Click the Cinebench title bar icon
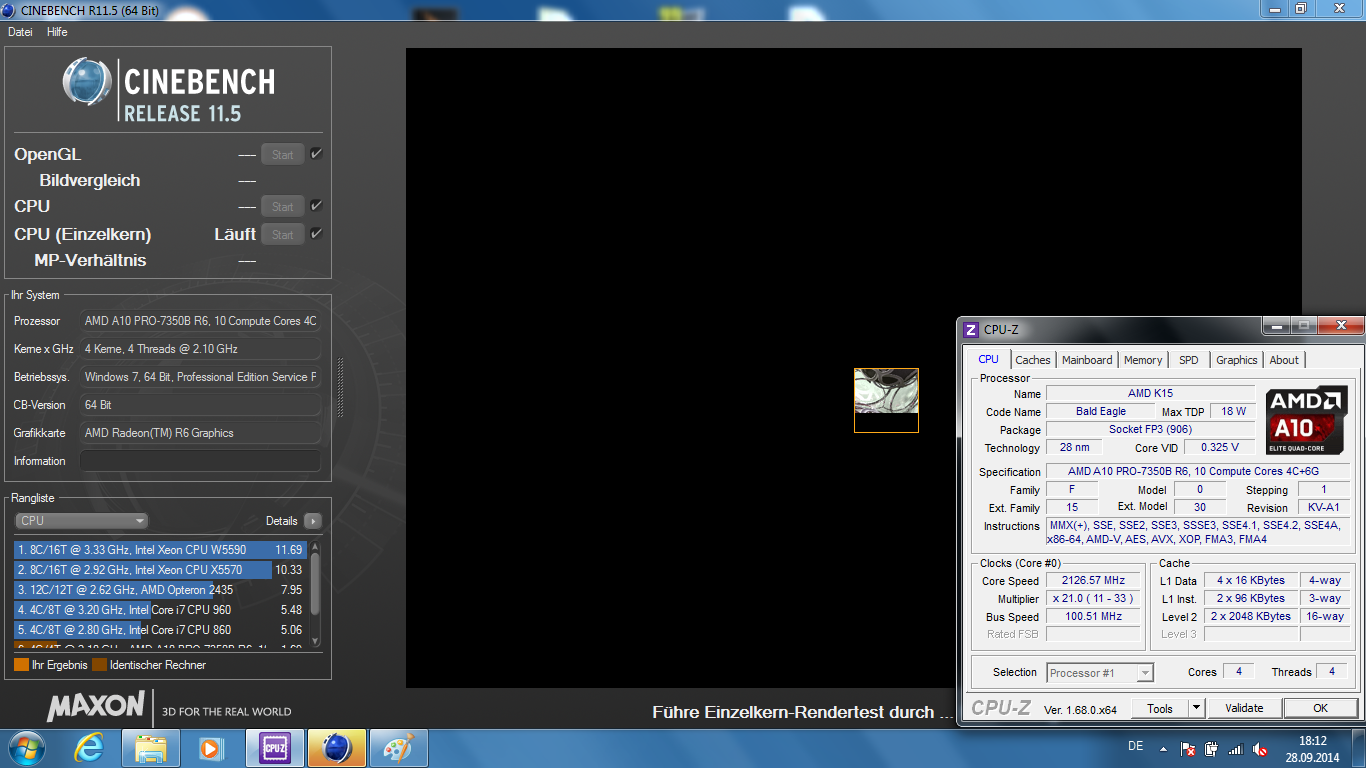The height and width of the screenshot is (768, 1366). click(x=9, y=9)
